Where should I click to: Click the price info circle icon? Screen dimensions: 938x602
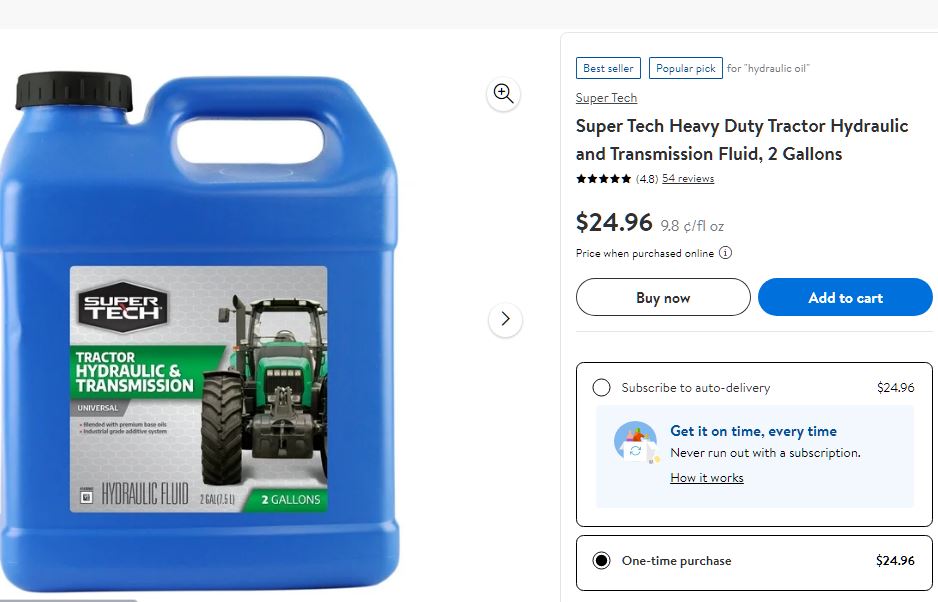click(x=725, y=253)
